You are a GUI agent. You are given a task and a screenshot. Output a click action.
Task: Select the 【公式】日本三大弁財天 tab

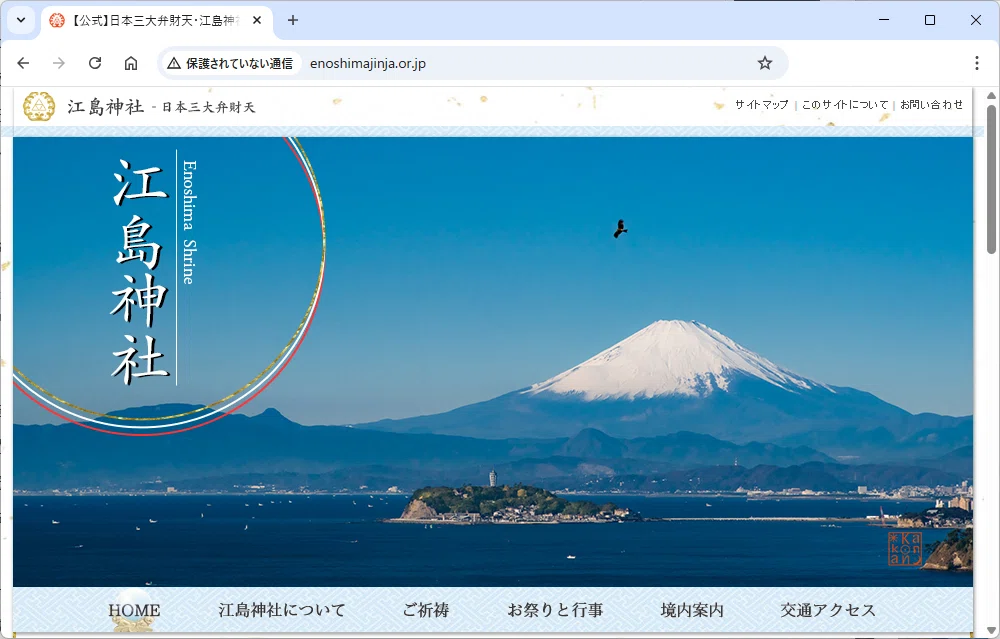(x=157, y=21)
